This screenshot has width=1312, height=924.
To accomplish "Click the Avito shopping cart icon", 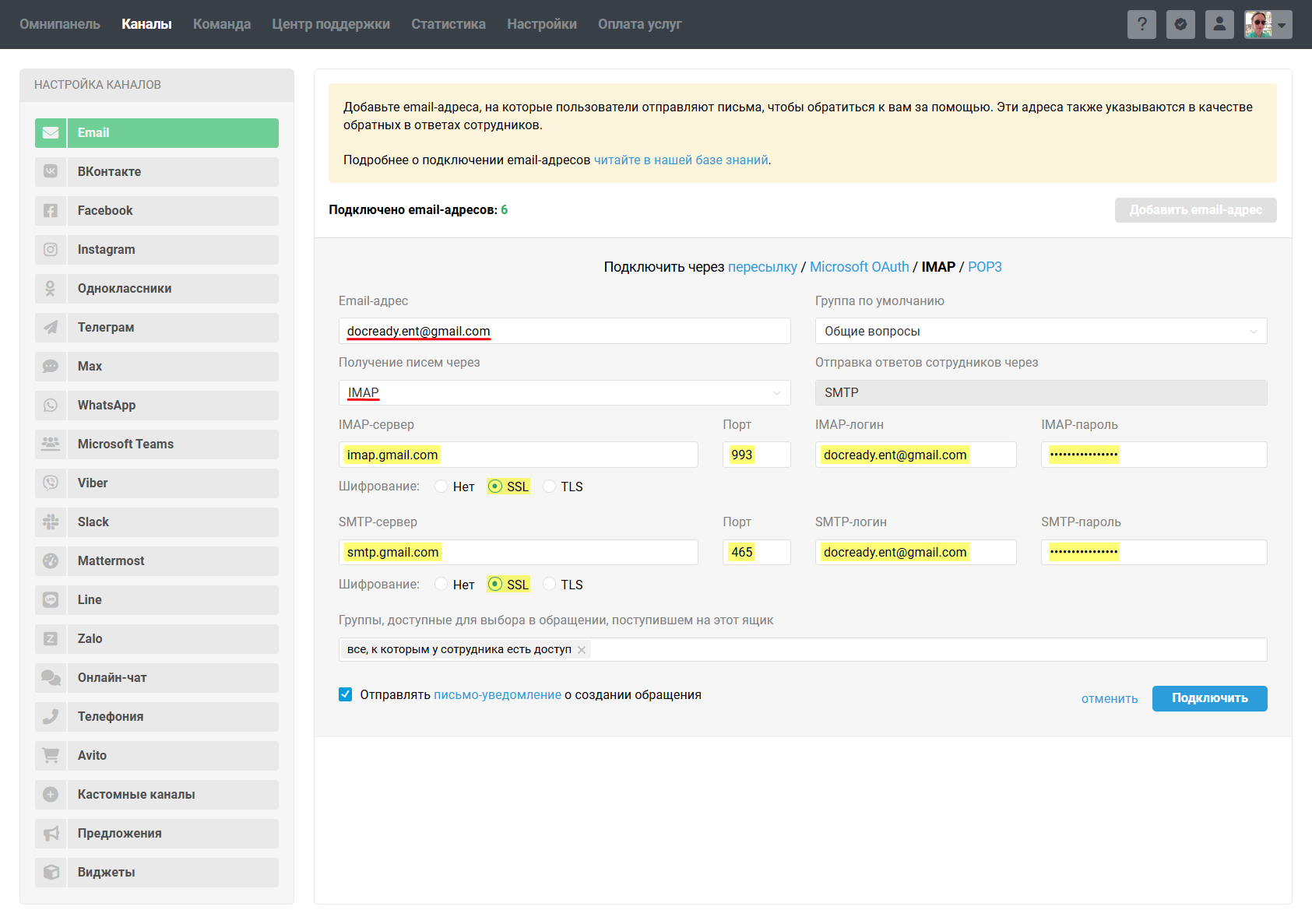I will (51, 756).
